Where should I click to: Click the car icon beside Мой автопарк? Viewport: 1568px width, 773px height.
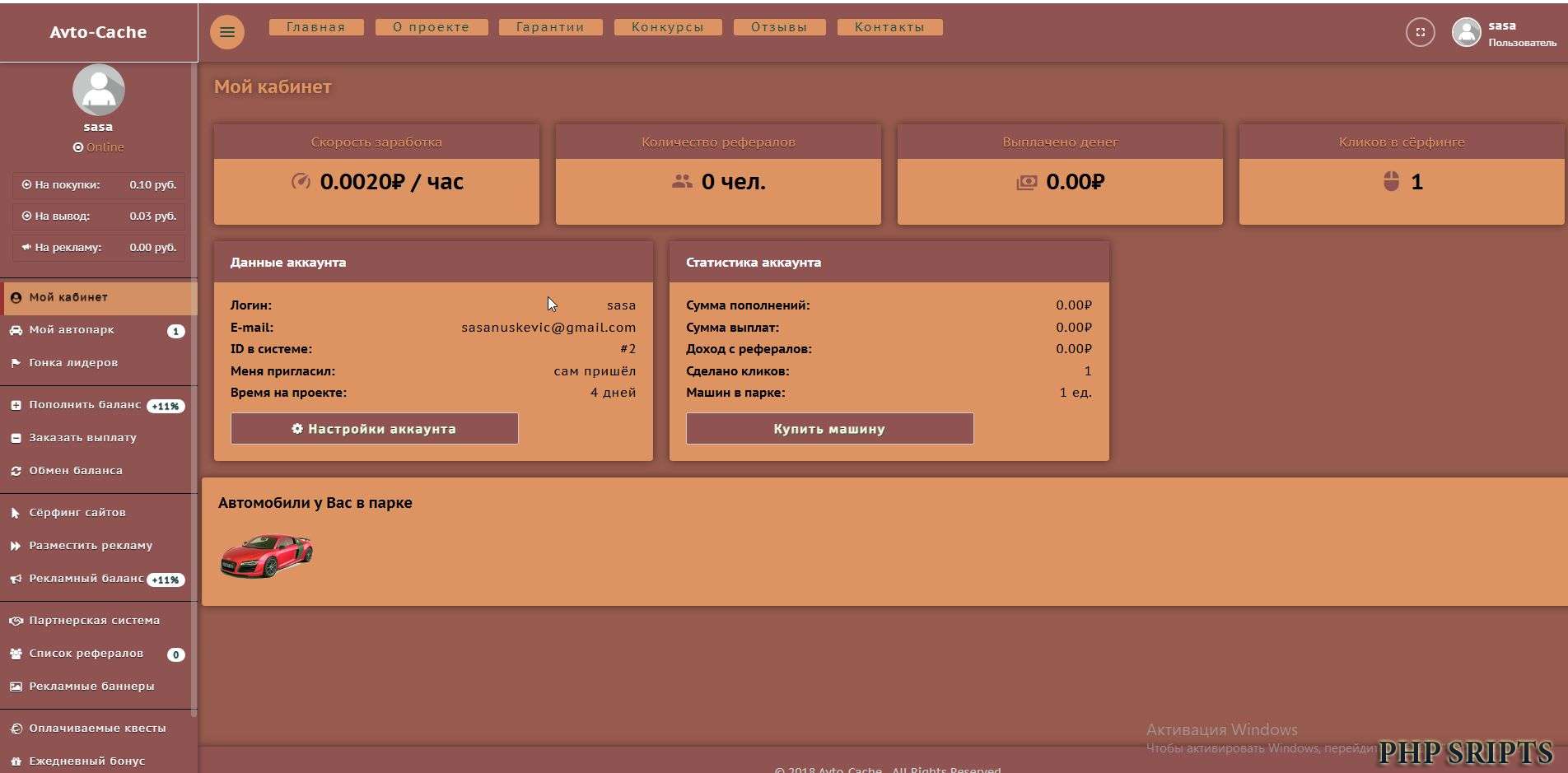pyautogui.click(x=16, y=330)
